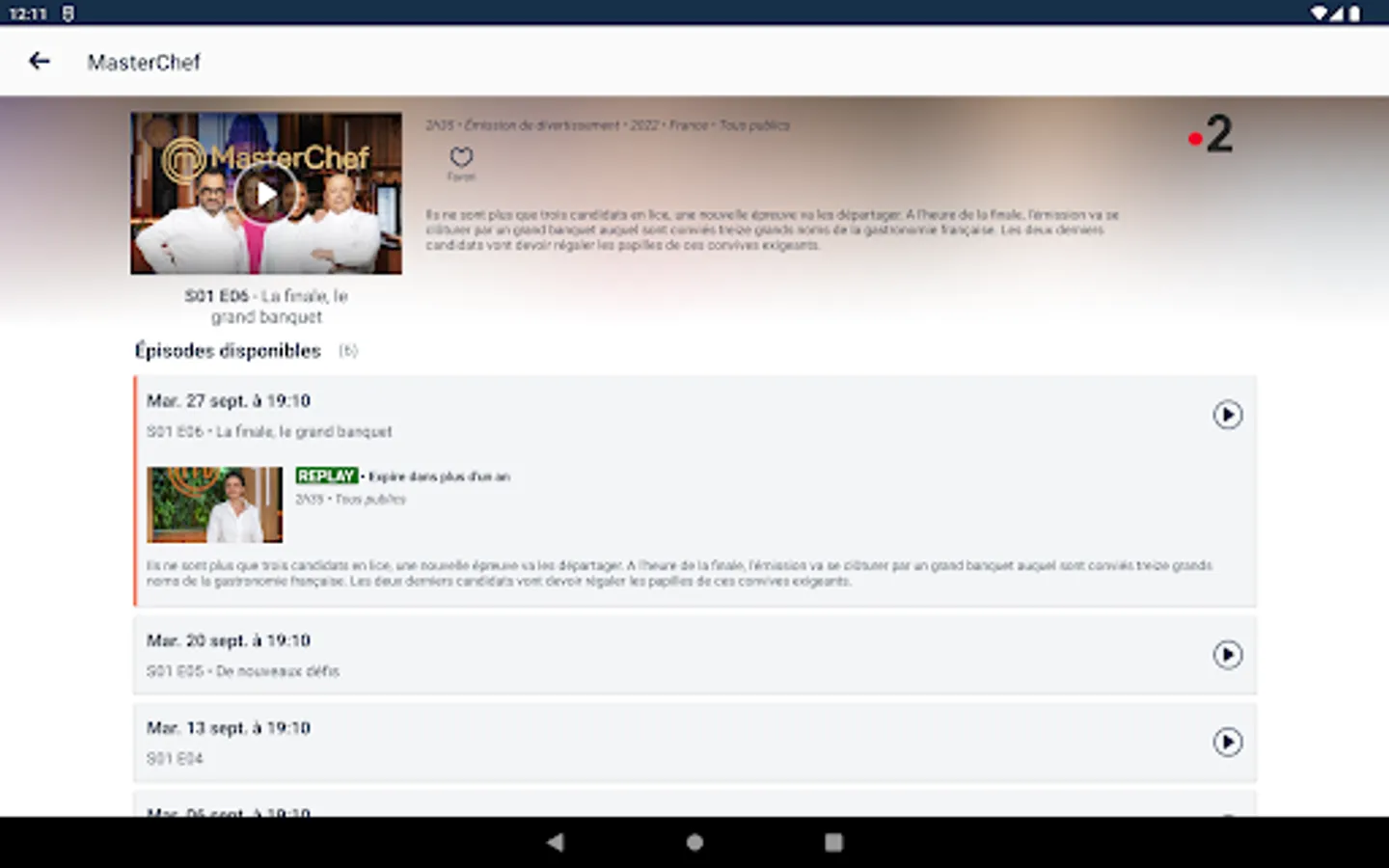Select 'S01 E05 - De nouveaux défis' row
Viewport: 1389px width, 868px height.
click(694, 655)
